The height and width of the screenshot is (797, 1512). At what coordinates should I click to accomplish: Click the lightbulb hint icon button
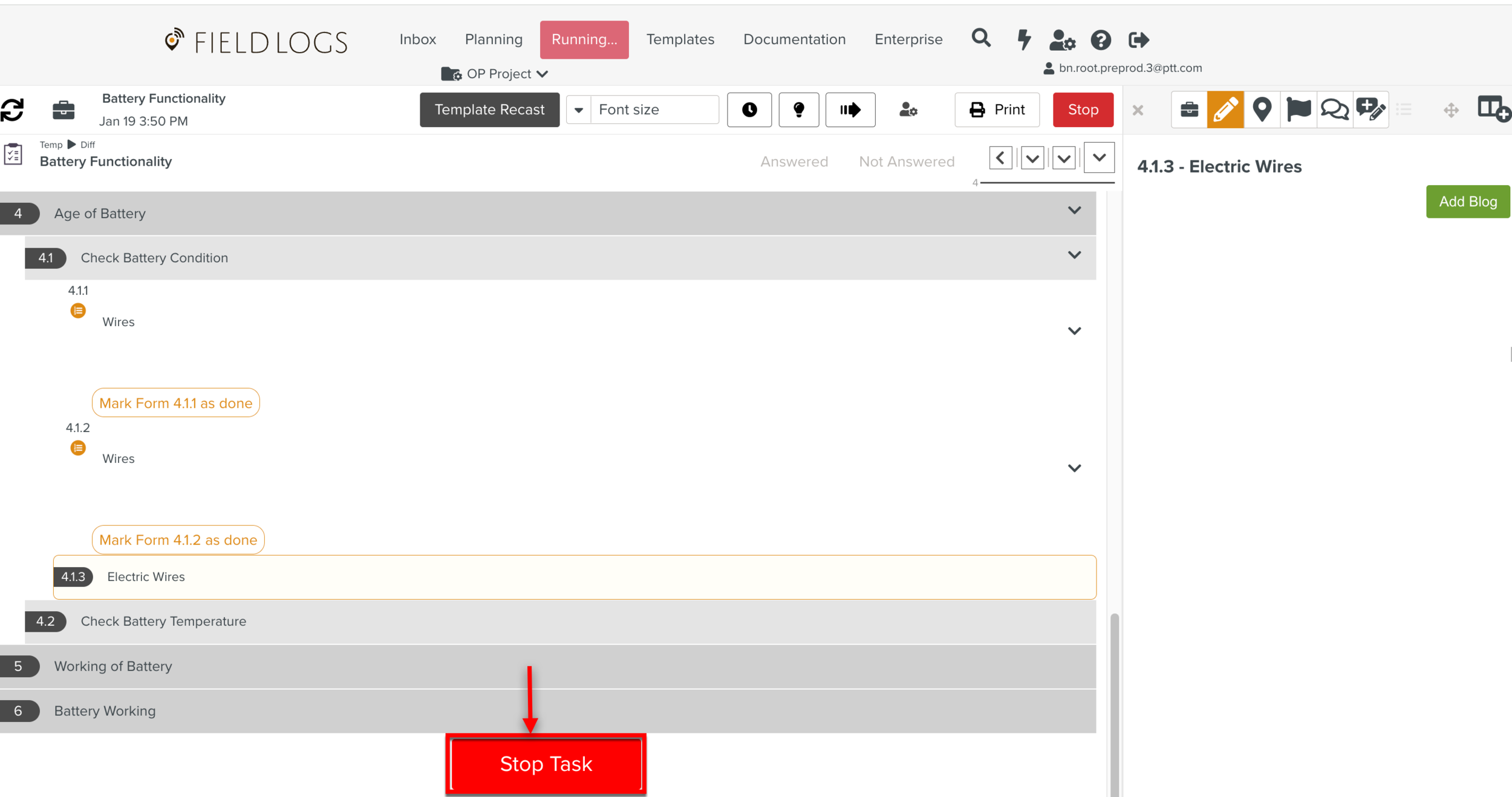798,110
